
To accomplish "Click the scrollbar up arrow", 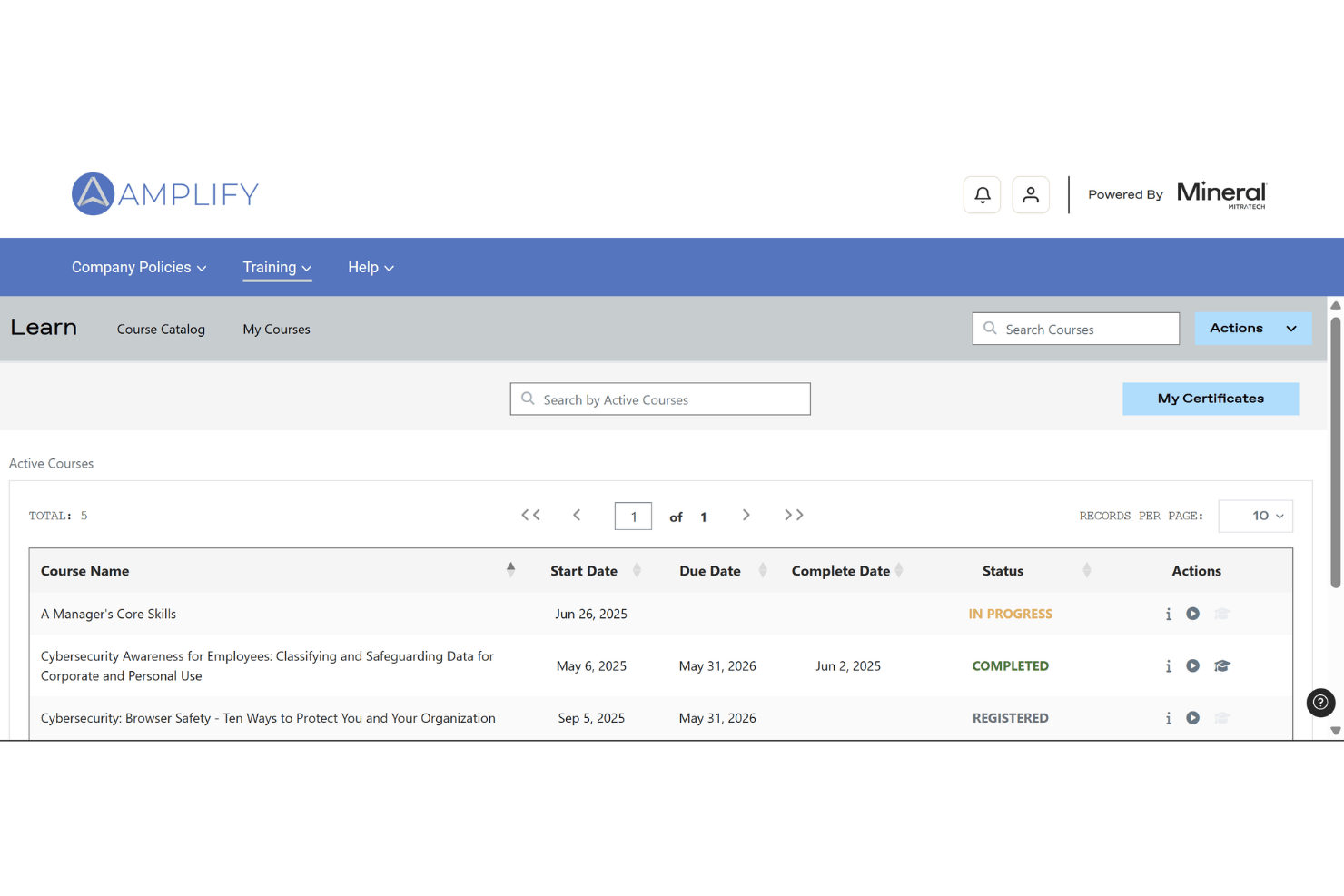I will coord(1336,305).
